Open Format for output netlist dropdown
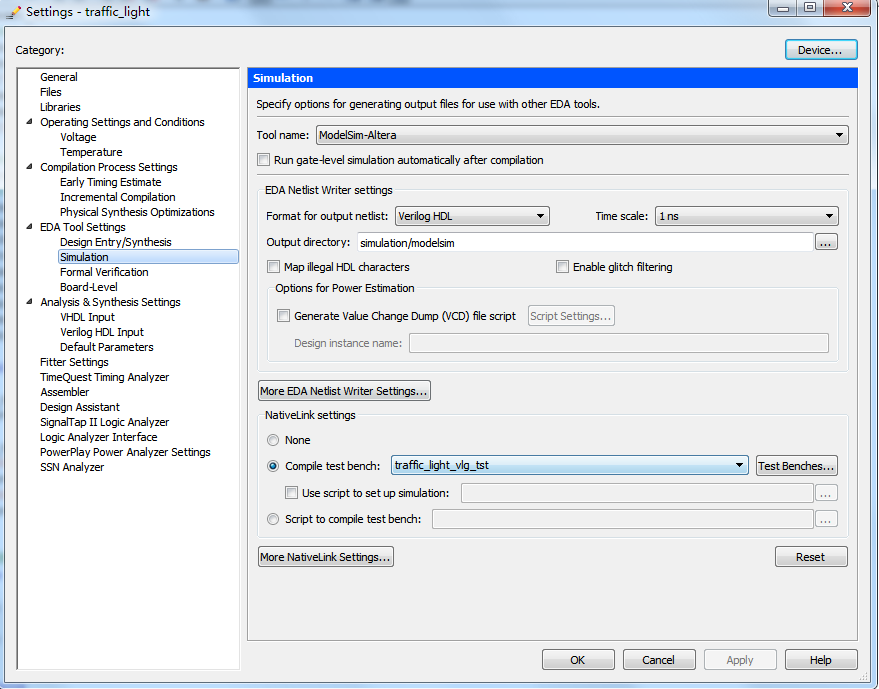This screenshot has height=689, width=879. tap(472, 216)
